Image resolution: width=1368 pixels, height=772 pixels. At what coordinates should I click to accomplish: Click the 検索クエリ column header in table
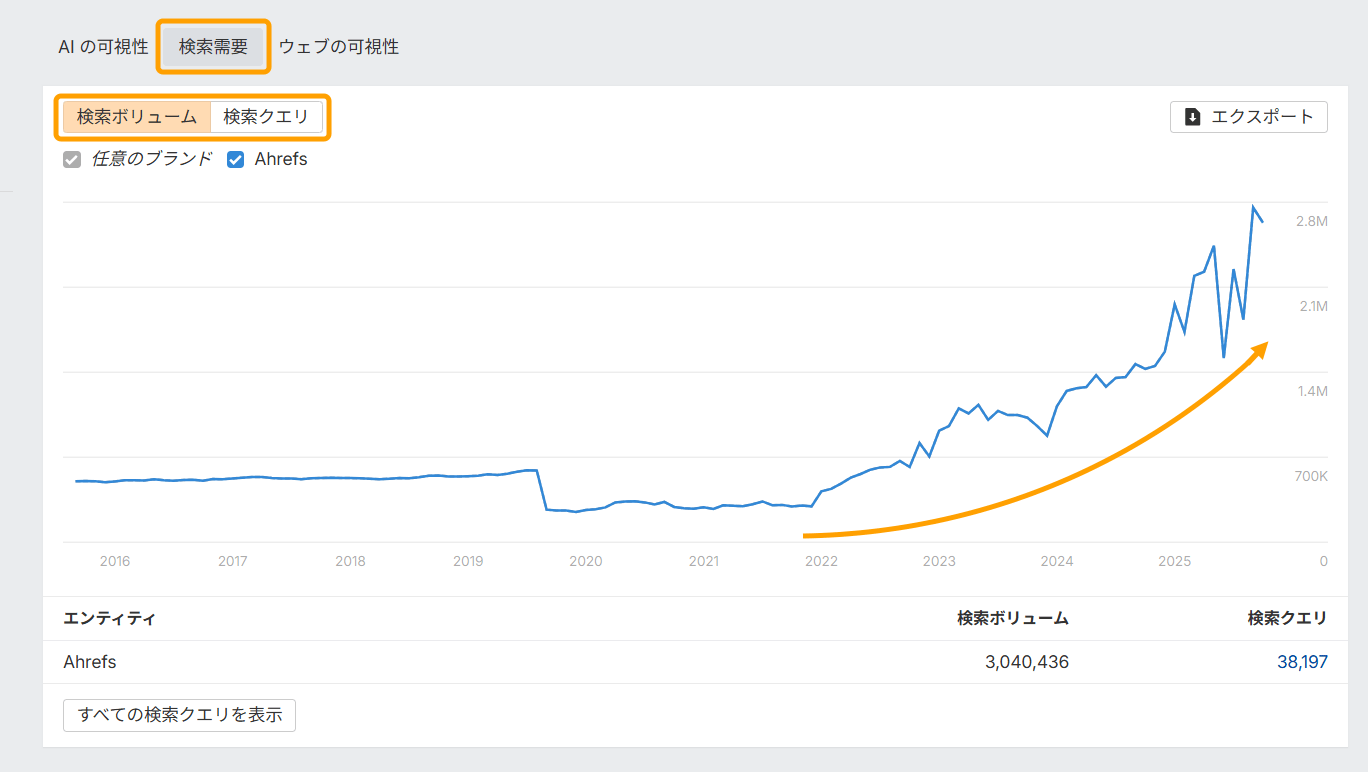pyautogui.click(x=1287, y=618)
